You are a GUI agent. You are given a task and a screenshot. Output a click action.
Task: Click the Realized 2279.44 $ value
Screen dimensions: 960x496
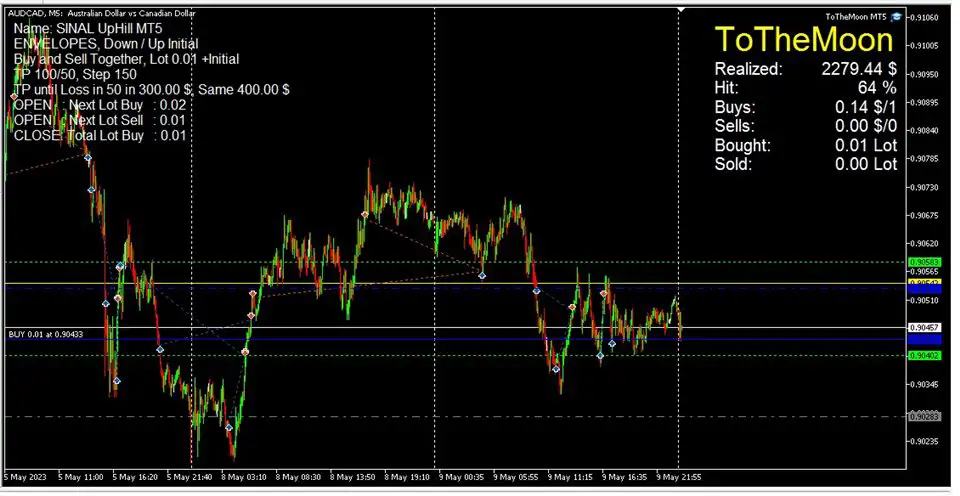[x=859, y=69]
